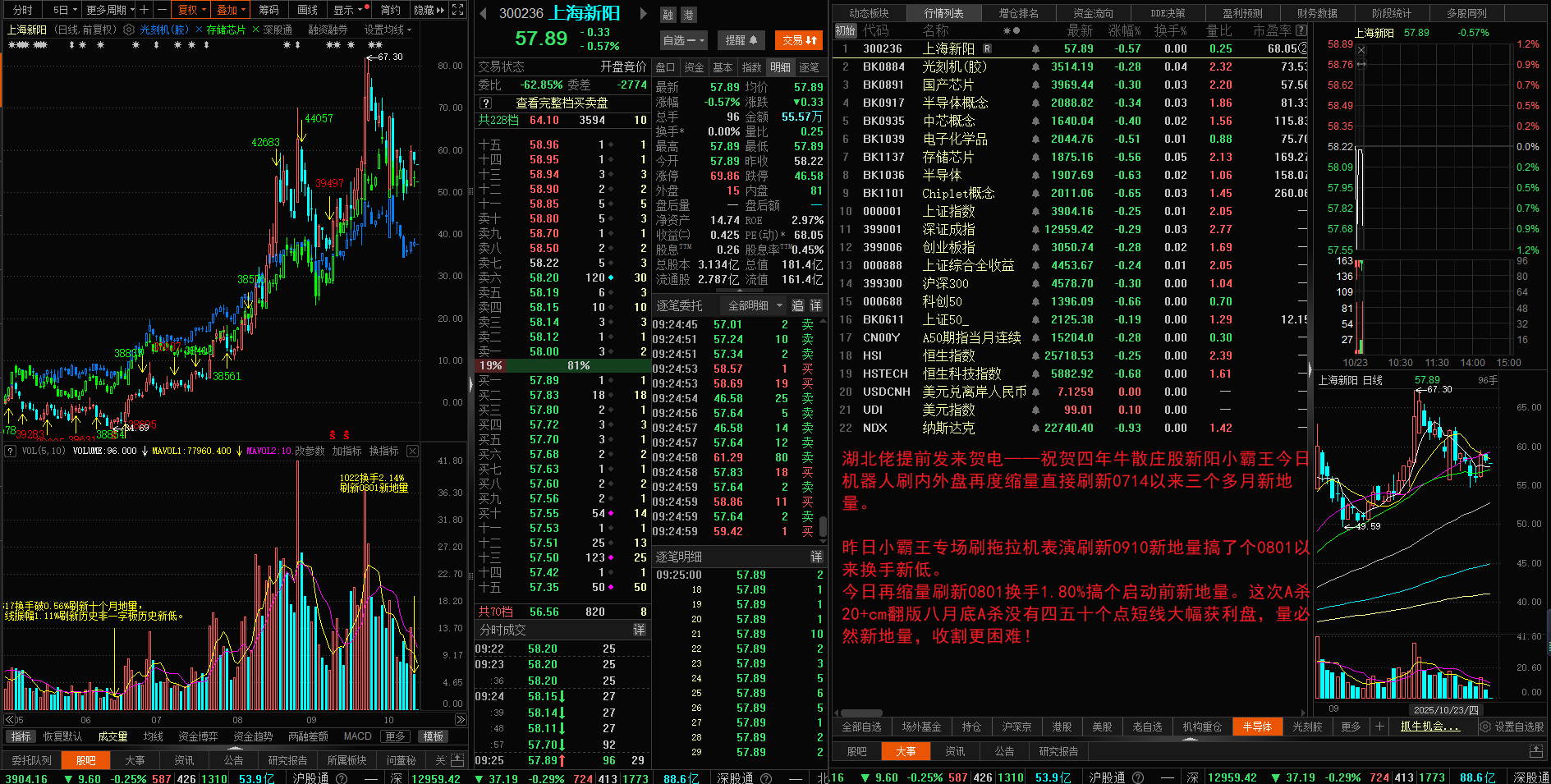This screenshot has width=1551, height=784.
Task: Jump chart timeline to the latest with double-right arrow
Action: 461,720
